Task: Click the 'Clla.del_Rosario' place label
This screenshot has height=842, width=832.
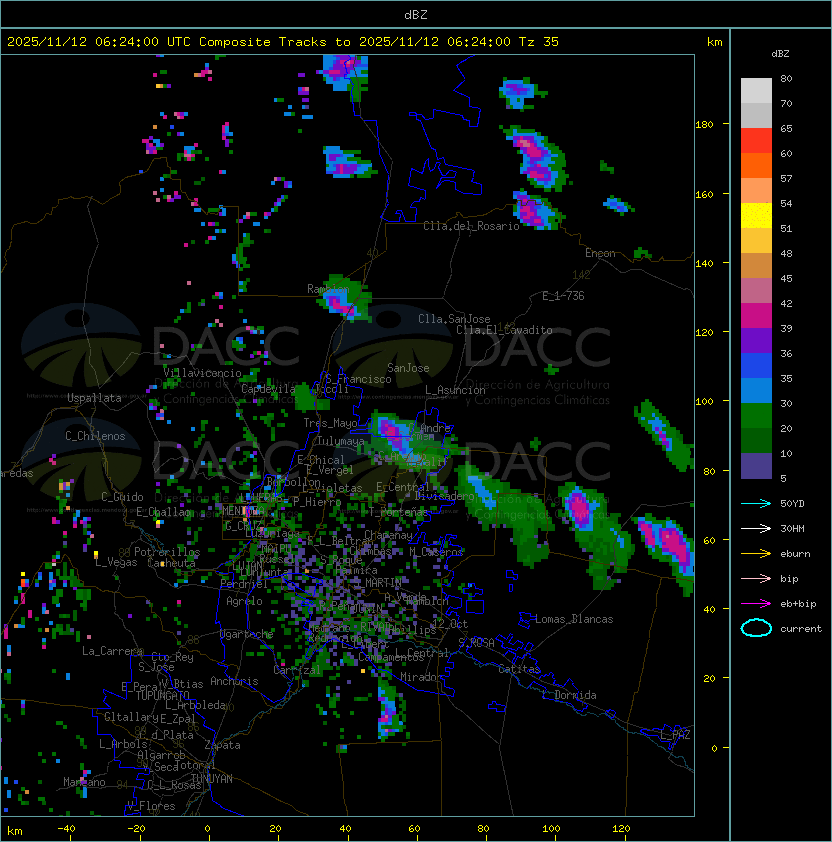Action: [471, 226]
